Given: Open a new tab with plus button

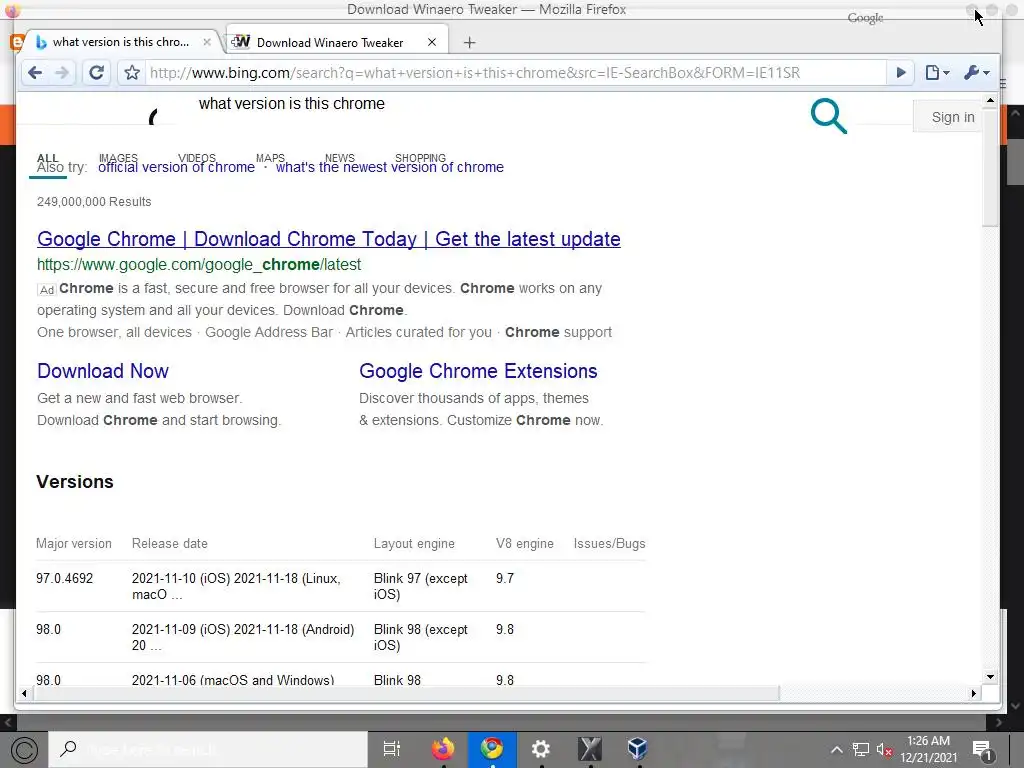Looking at the screenshot, I should point(470,42).
